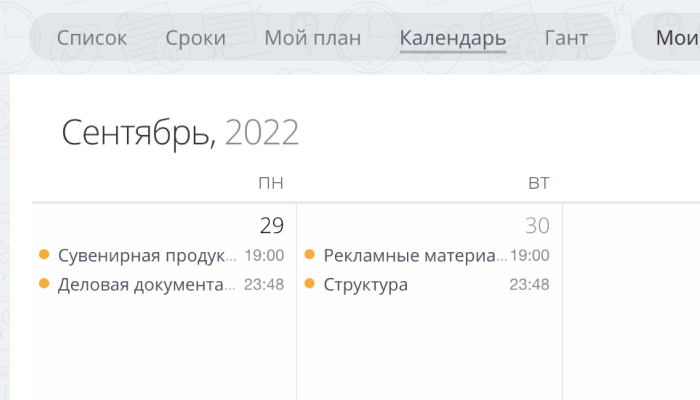Click the orange dot beside Сувенирная продук...
The height and width of the screenshot is (400, 700).
click(44, 255)
